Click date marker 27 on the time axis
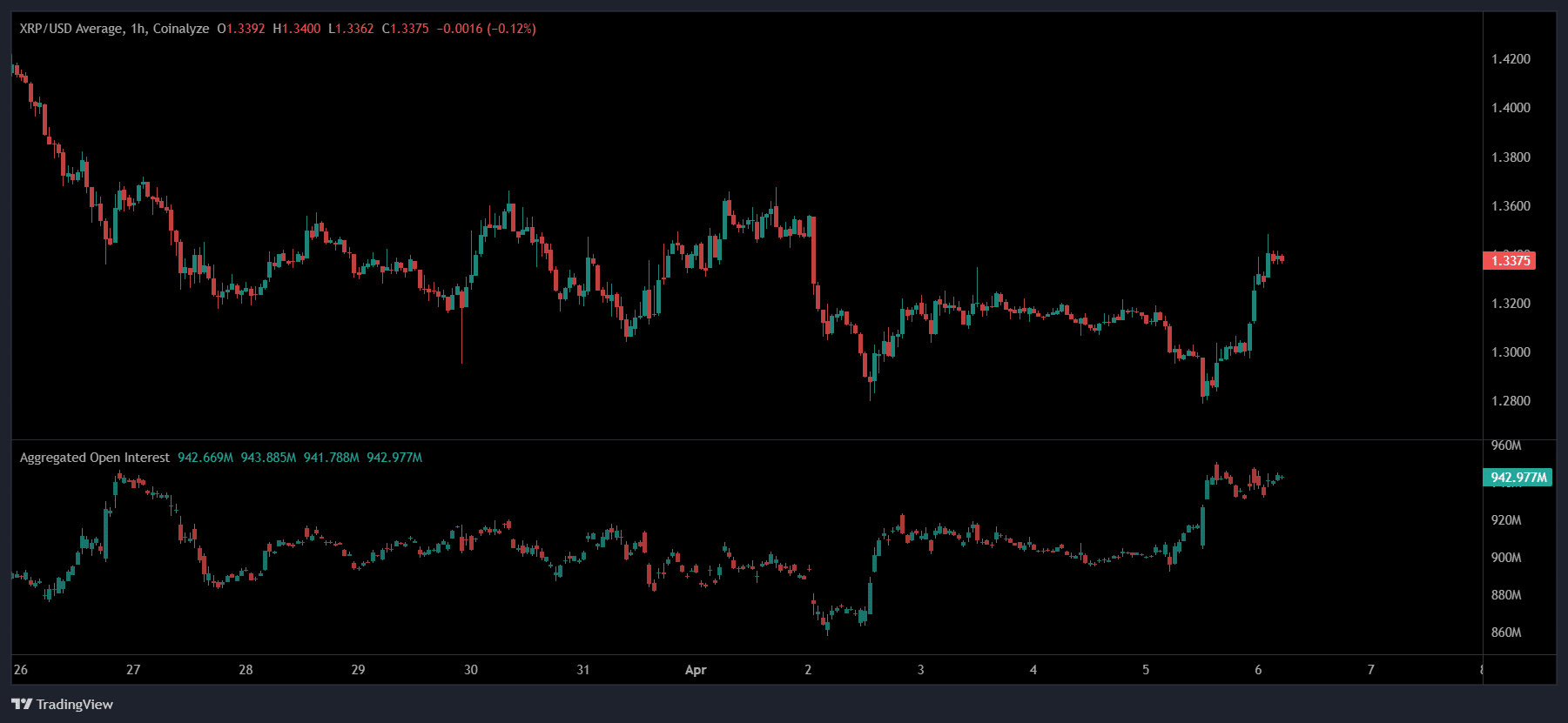The image size is (1568, 723). 133,670
